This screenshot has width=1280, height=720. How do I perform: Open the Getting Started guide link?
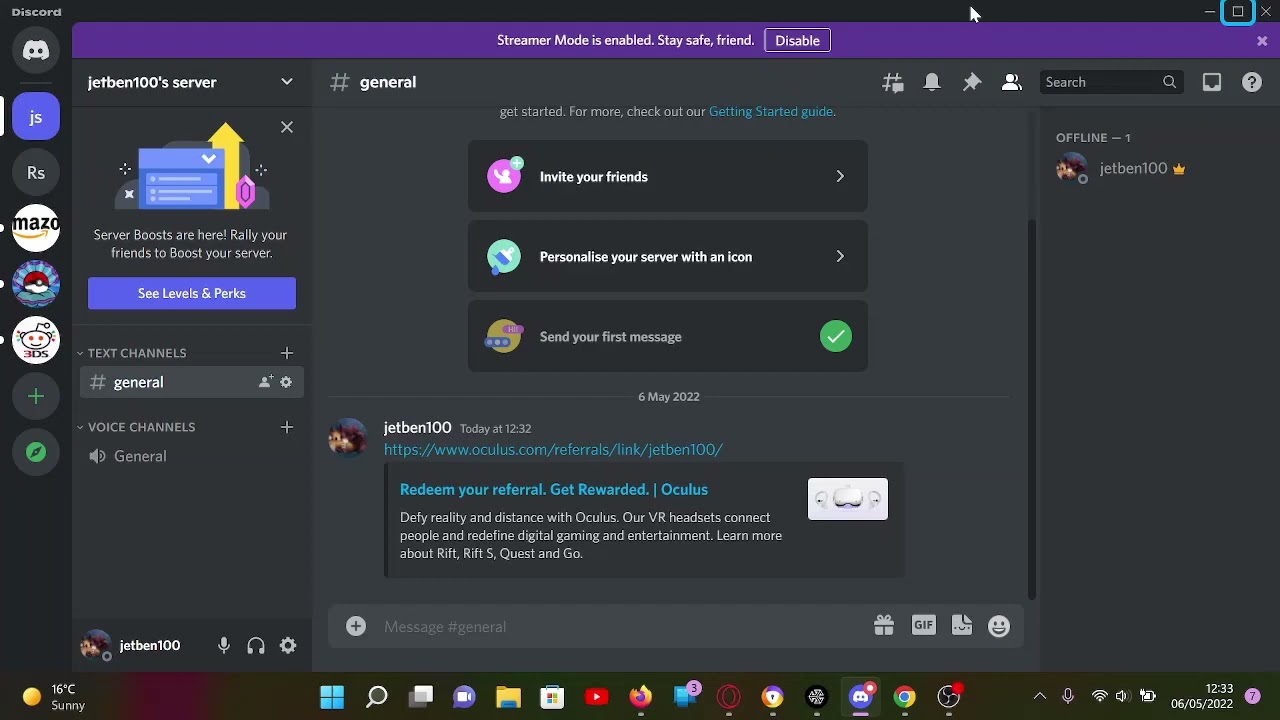pyautogui.click(x=770, y=112)
